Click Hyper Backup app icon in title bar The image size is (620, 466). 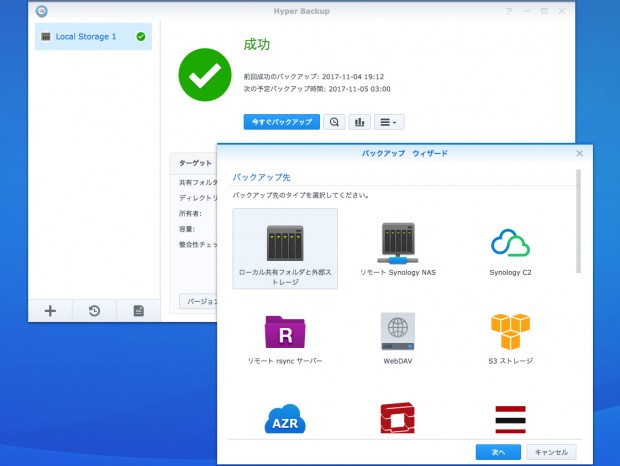[42, 11]
